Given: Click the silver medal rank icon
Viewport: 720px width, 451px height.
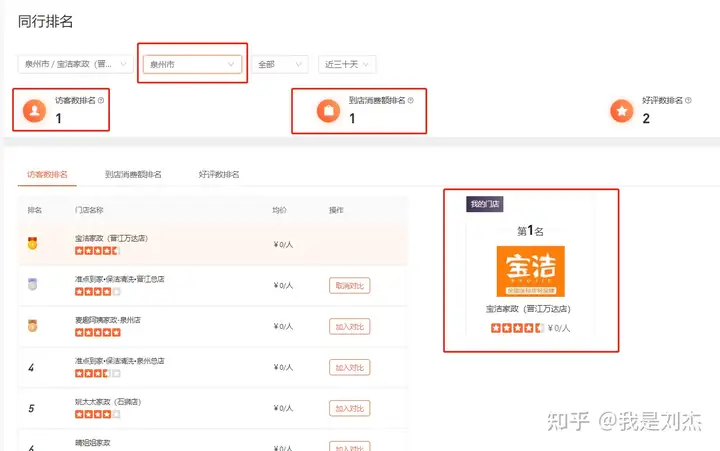Looking at the screenshot, I should pos(32,284).
